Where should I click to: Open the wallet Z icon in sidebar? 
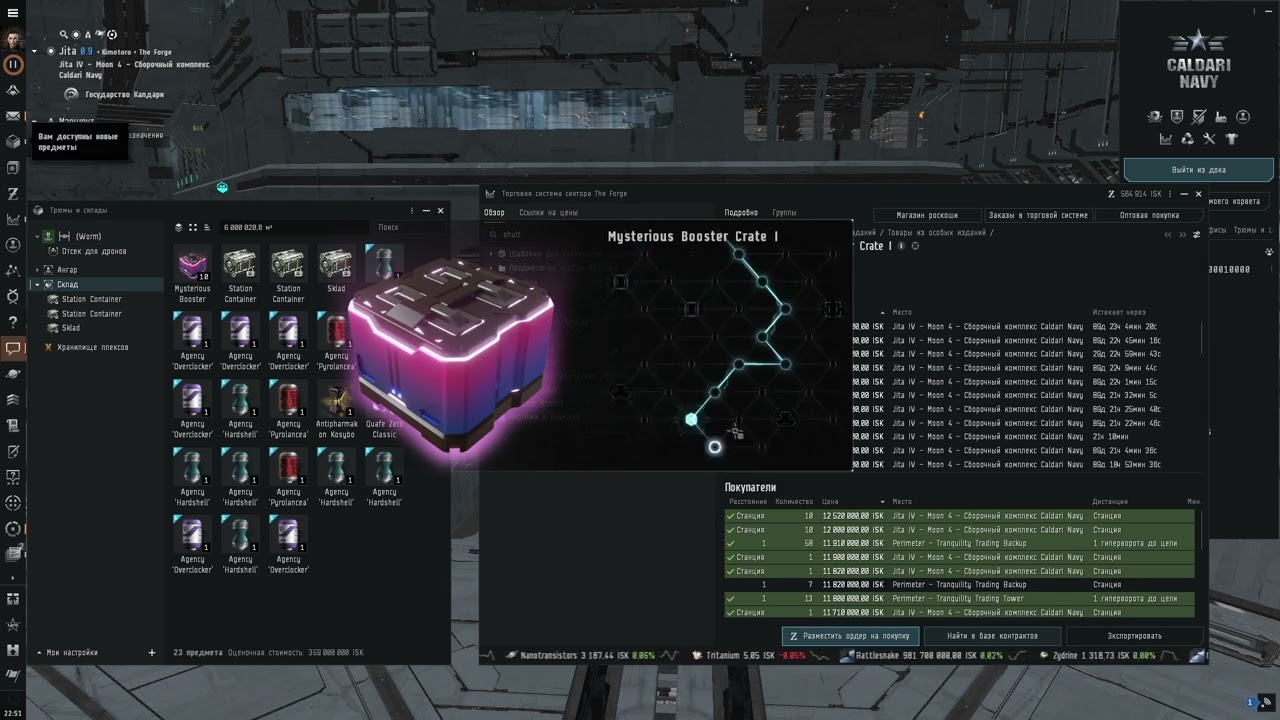pyautogui.click(x=13, y=193)
